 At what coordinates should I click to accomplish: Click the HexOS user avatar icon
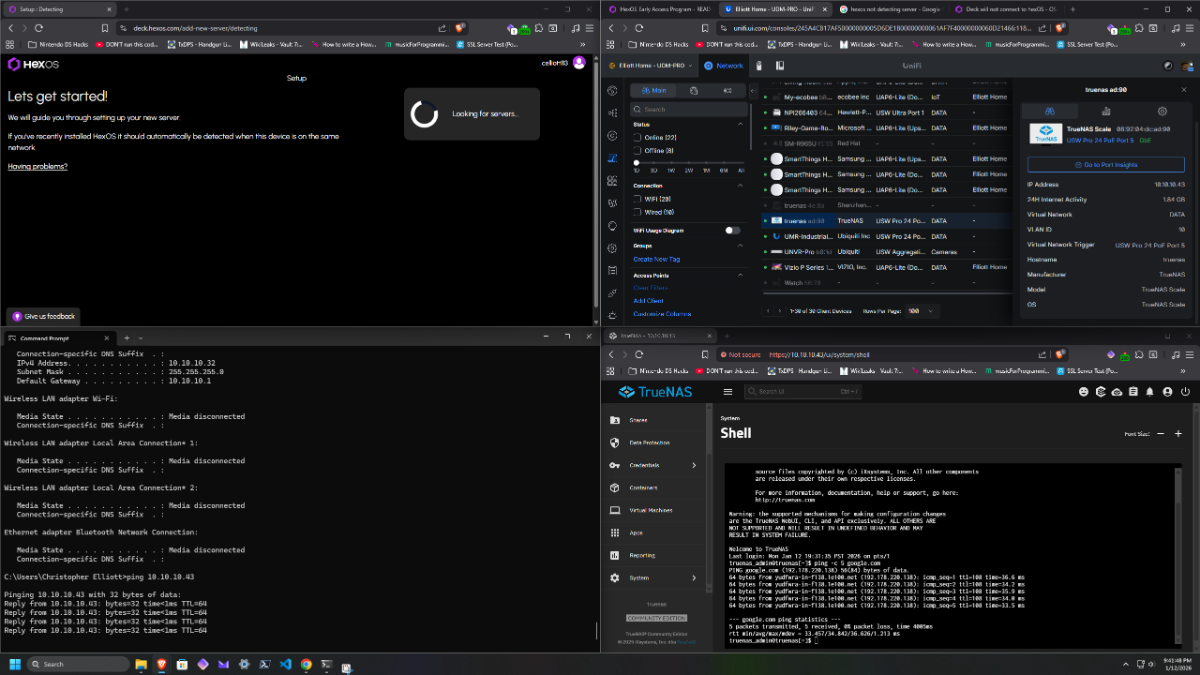(x=577, y=63)
